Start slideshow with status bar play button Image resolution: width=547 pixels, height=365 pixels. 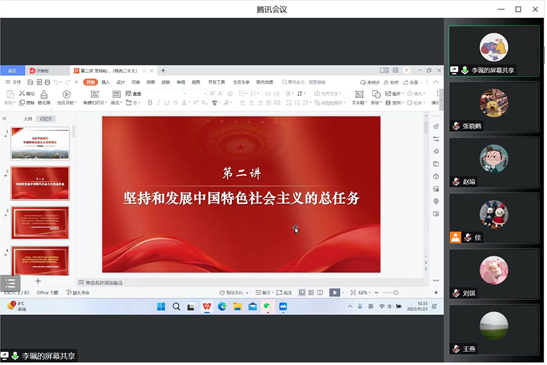coord(335,293)
